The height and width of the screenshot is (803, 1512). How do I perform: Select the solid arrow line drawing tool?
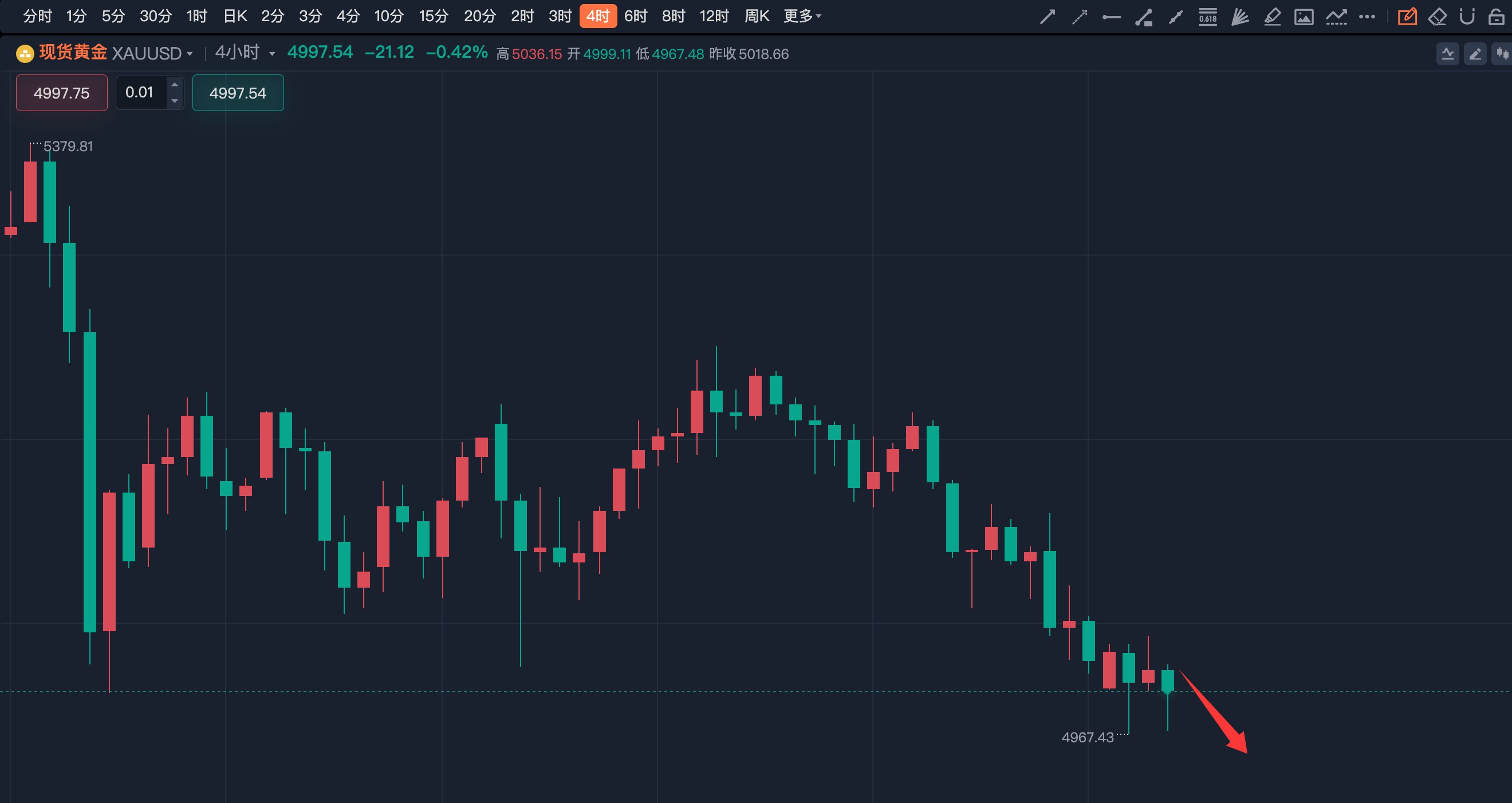[x=1048, y=17]
